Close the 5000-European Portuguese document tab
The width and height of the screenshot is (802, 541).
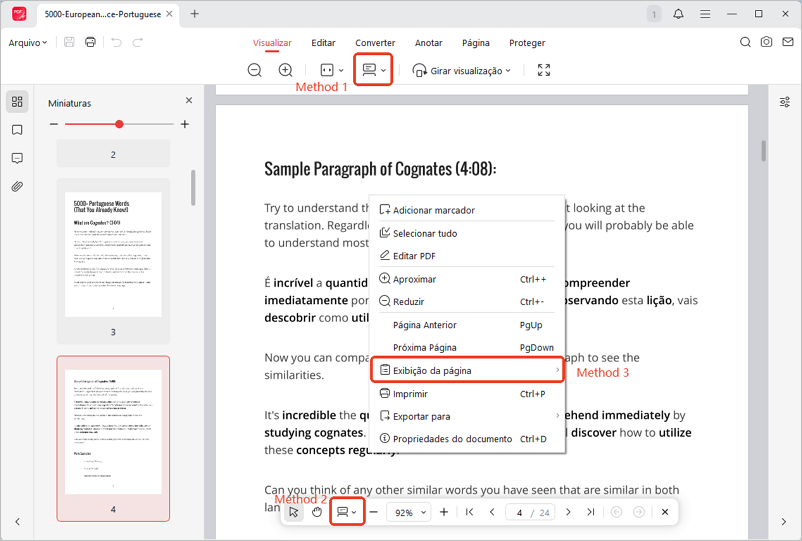tap(169, 14)
